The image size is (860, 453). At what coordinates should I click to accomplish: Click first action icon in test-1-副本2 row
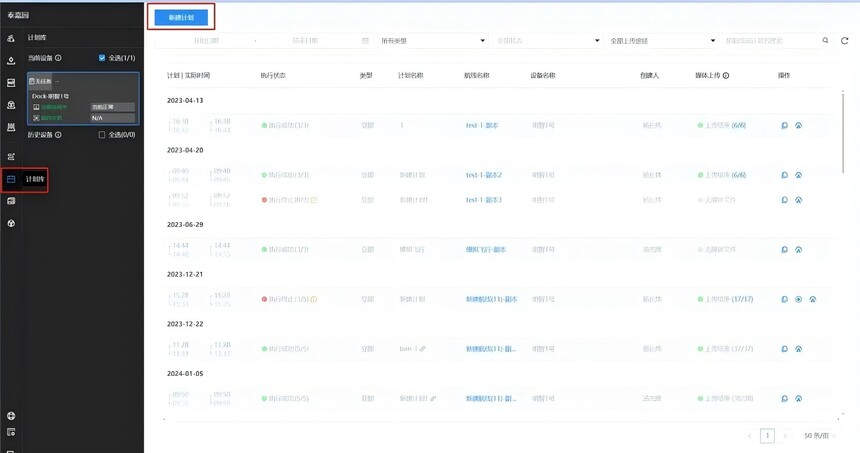point(784,175)
